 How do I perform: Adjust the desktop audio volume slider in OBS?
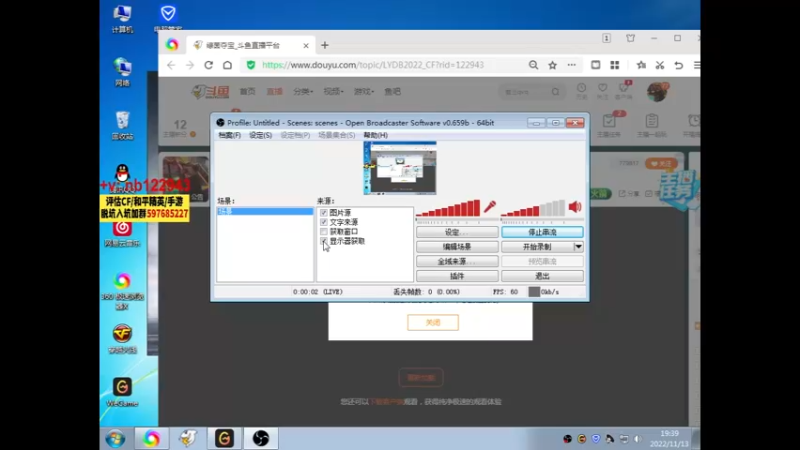(x=533, y=208)
